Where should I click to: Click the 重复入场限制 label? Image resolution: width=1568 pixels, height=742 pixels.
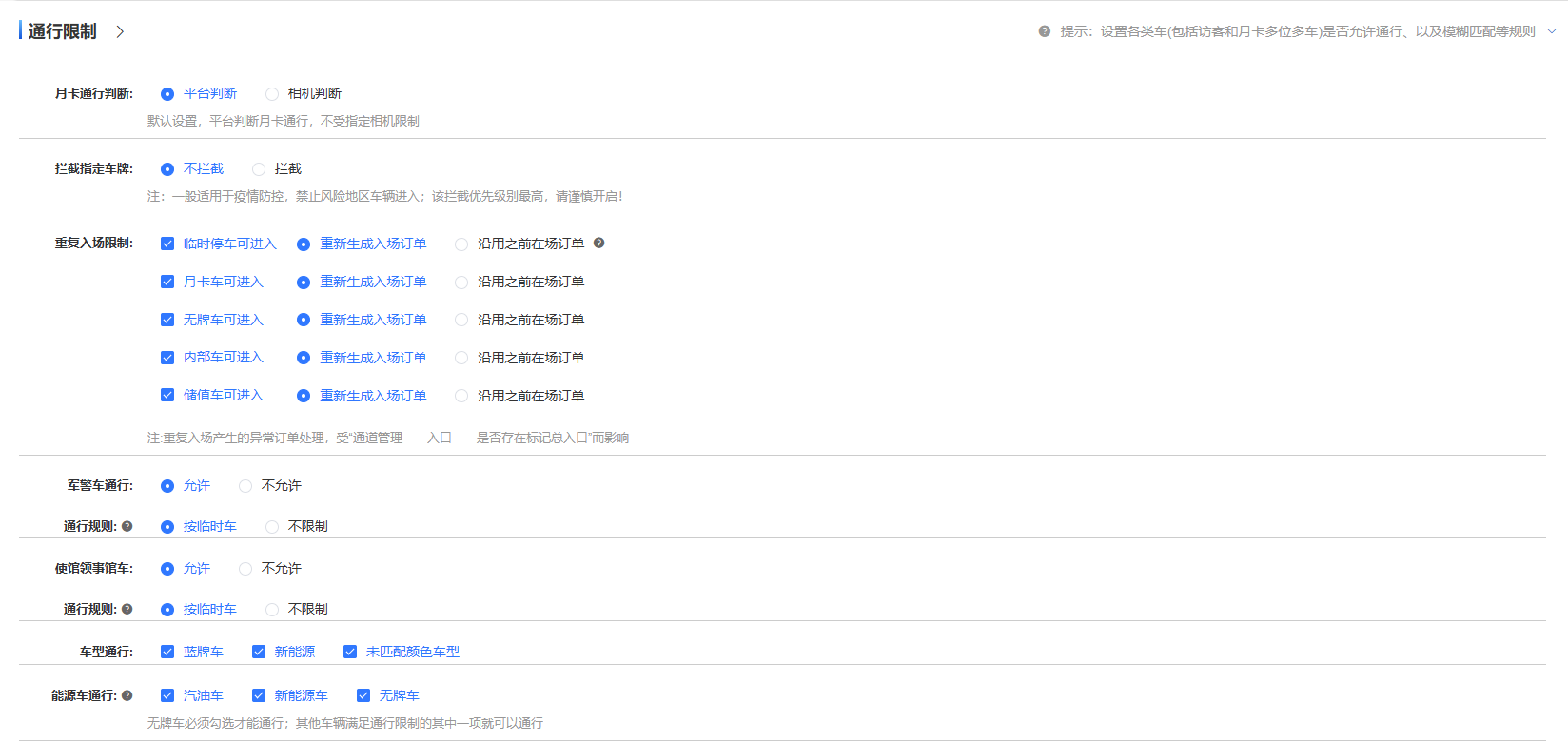(x=94, y=244)
